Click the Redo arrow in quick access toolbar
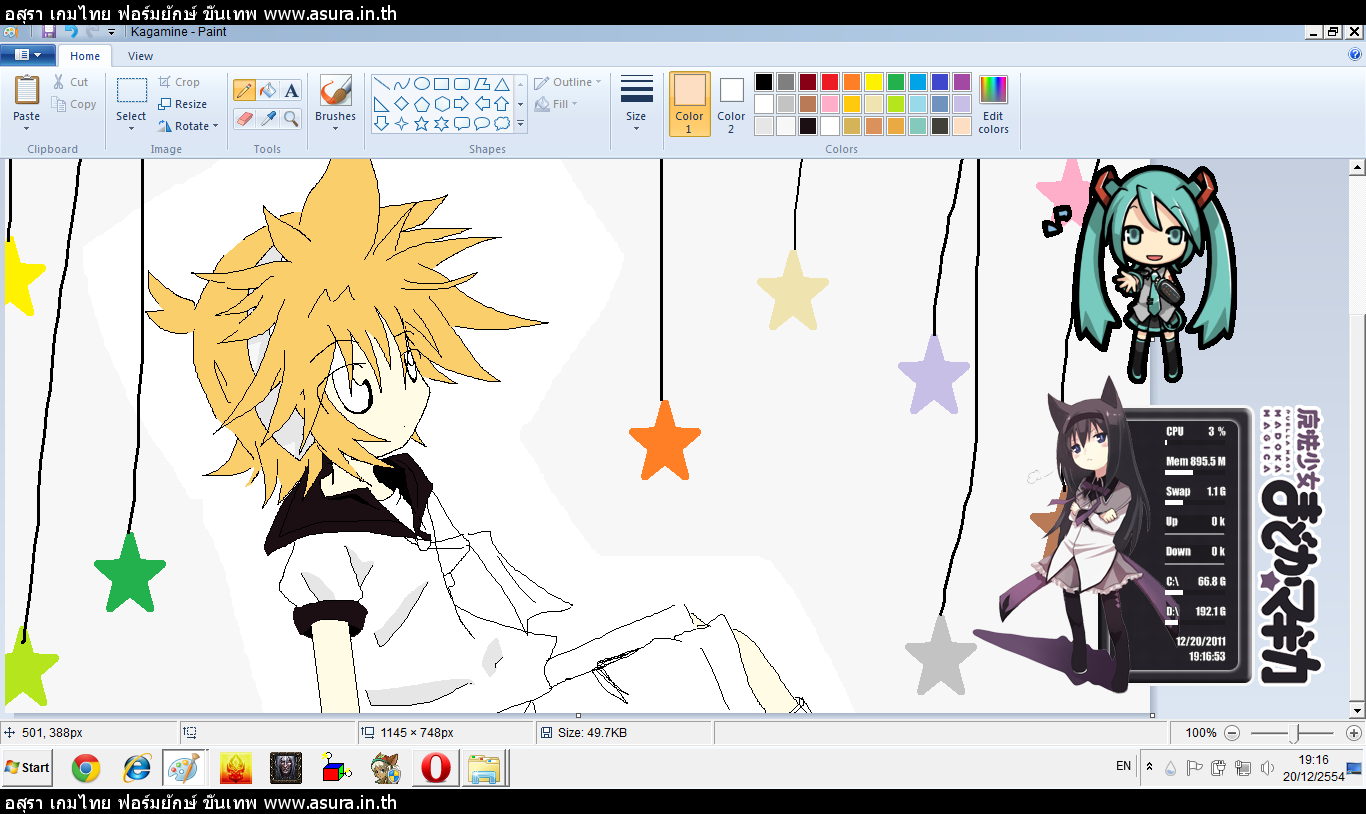Image resolution: width=1366 pixels, height=814 pixels. [92, 32]
